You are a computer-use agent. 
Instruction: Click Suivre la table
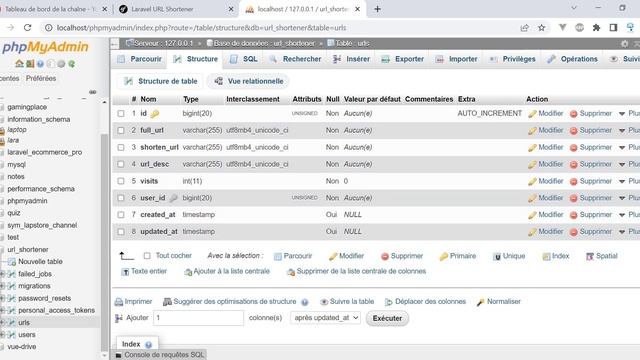(x=347, y=302)
